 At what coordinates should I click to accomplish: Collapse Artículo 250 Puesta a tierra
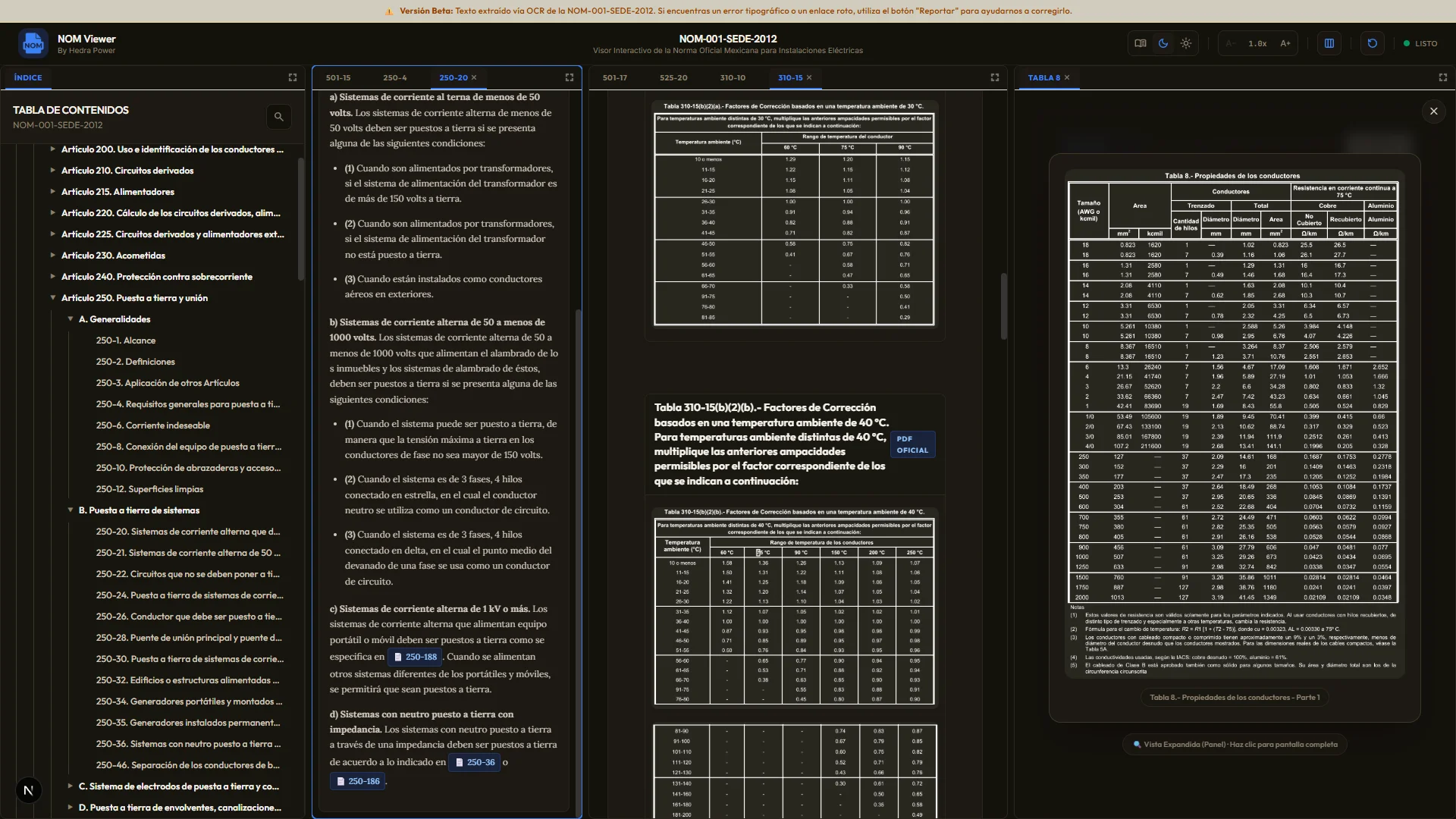(x=52, y=298)
